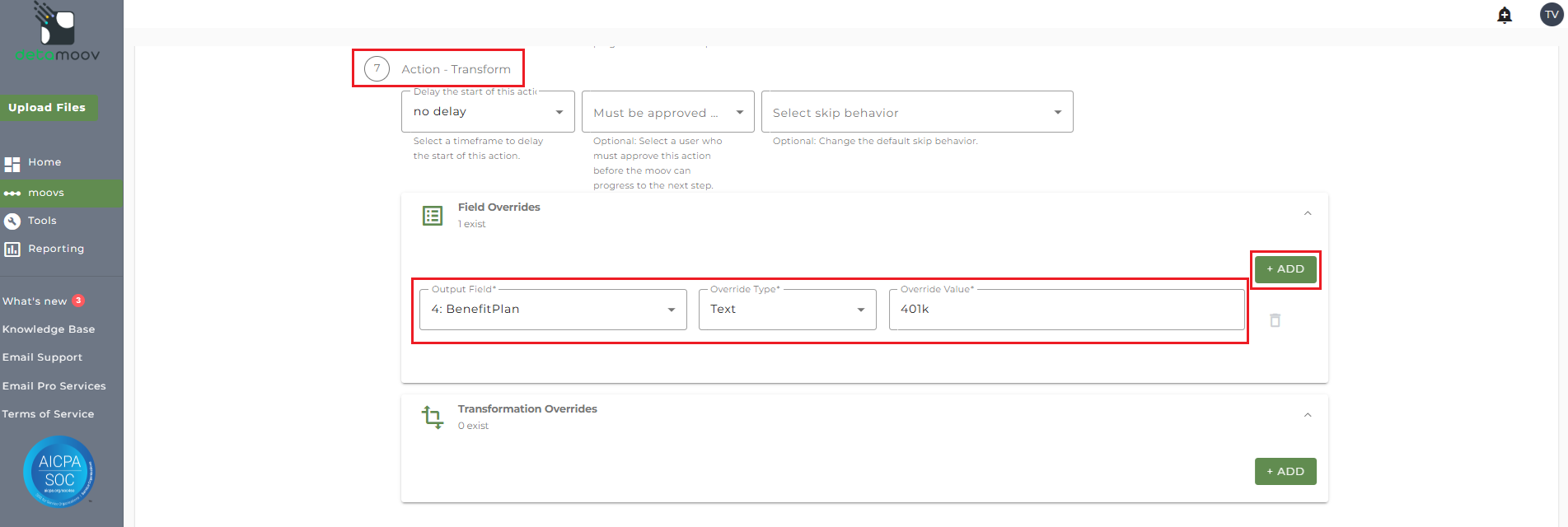Open the TV user avatar menu

(x=1552, y=15)
